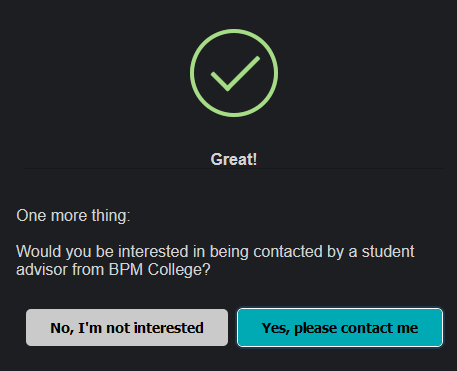
Task: Dismiss the offer with "No, I'm not interested"
Action: (127, 327)
